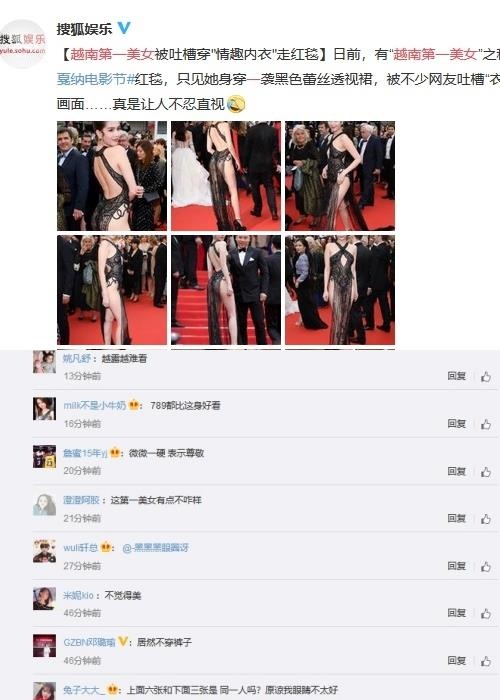Open the @-黑黑黑眼圈讶 mention link
Image resolution: width=500 pixels, height=700 pixels.
point(155,547)
